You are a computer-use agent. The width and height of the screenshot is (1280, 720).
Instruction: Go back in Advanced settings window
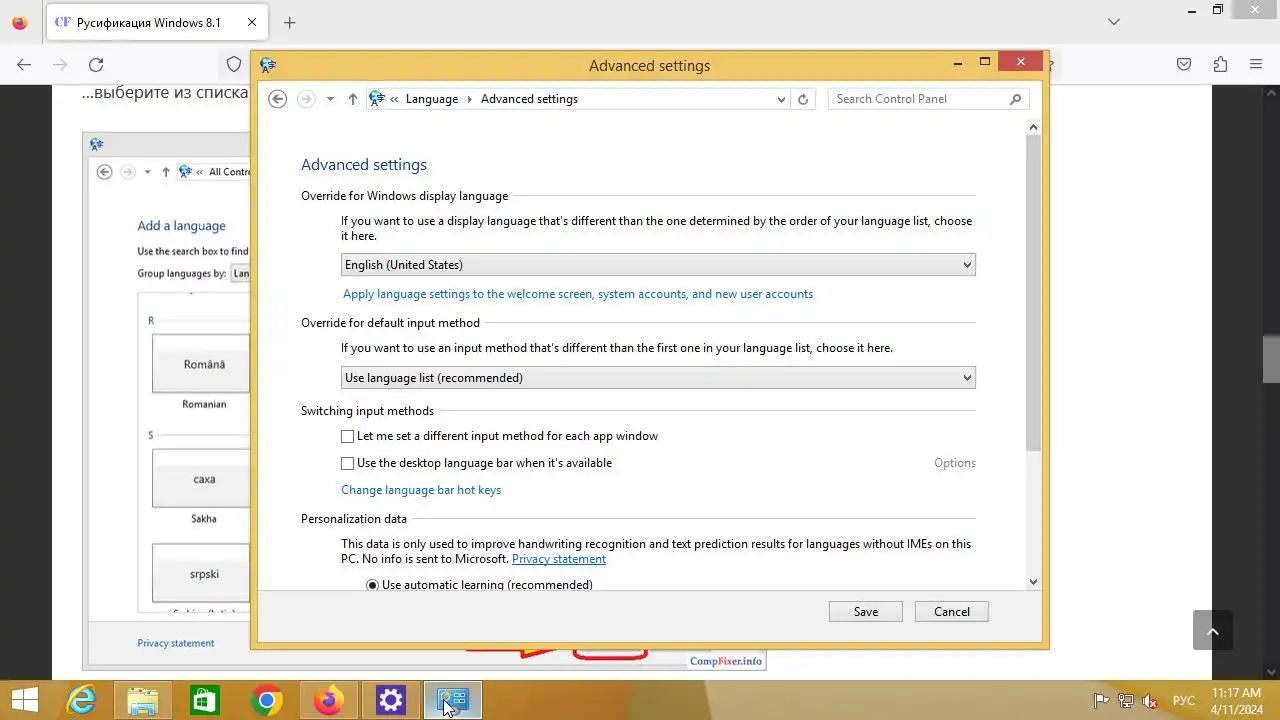[278, 99]
